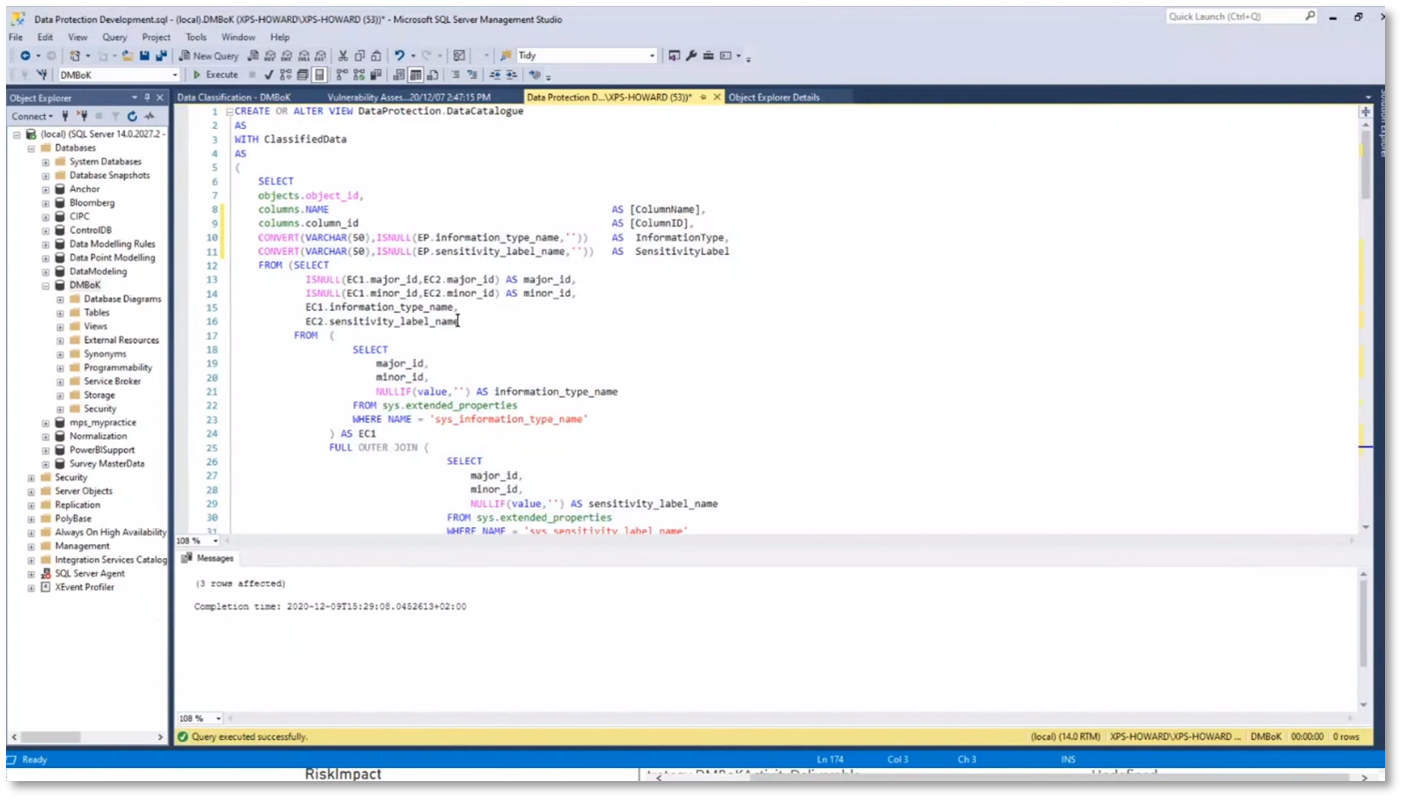Click the wrench Properties icon
Image resolution: width=1404 pixels, height=800 pixels.
click(691, 56)
